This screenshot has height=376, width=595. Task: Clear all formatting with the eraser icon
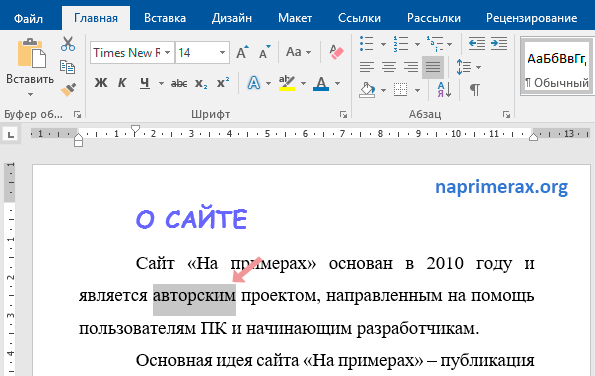(x=336, y=52)
